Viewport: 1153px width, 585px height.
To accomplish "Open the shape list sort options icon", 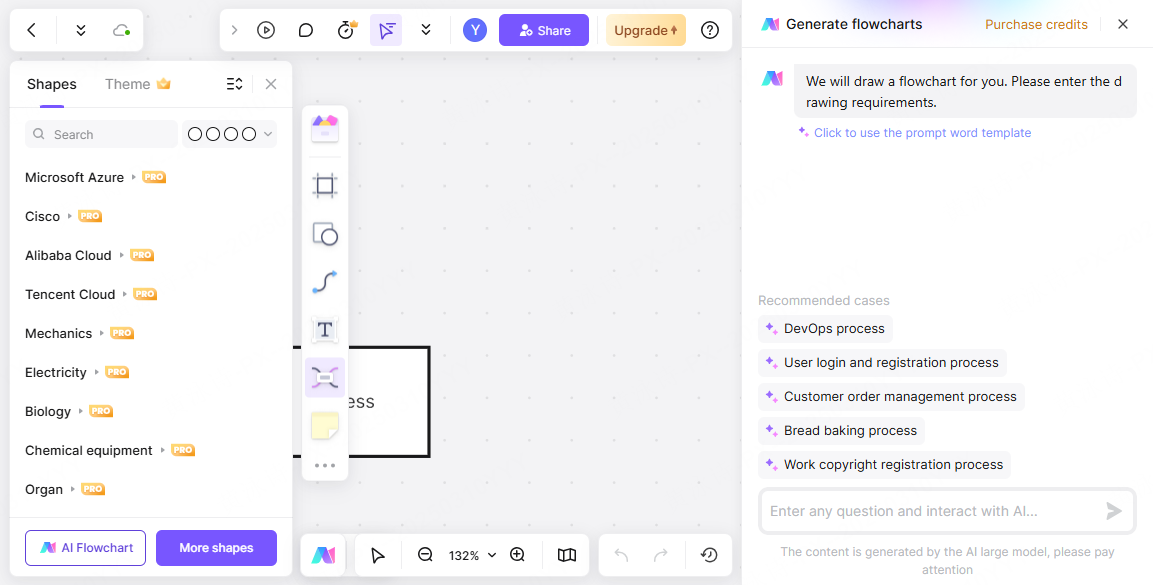I will 234,84.
